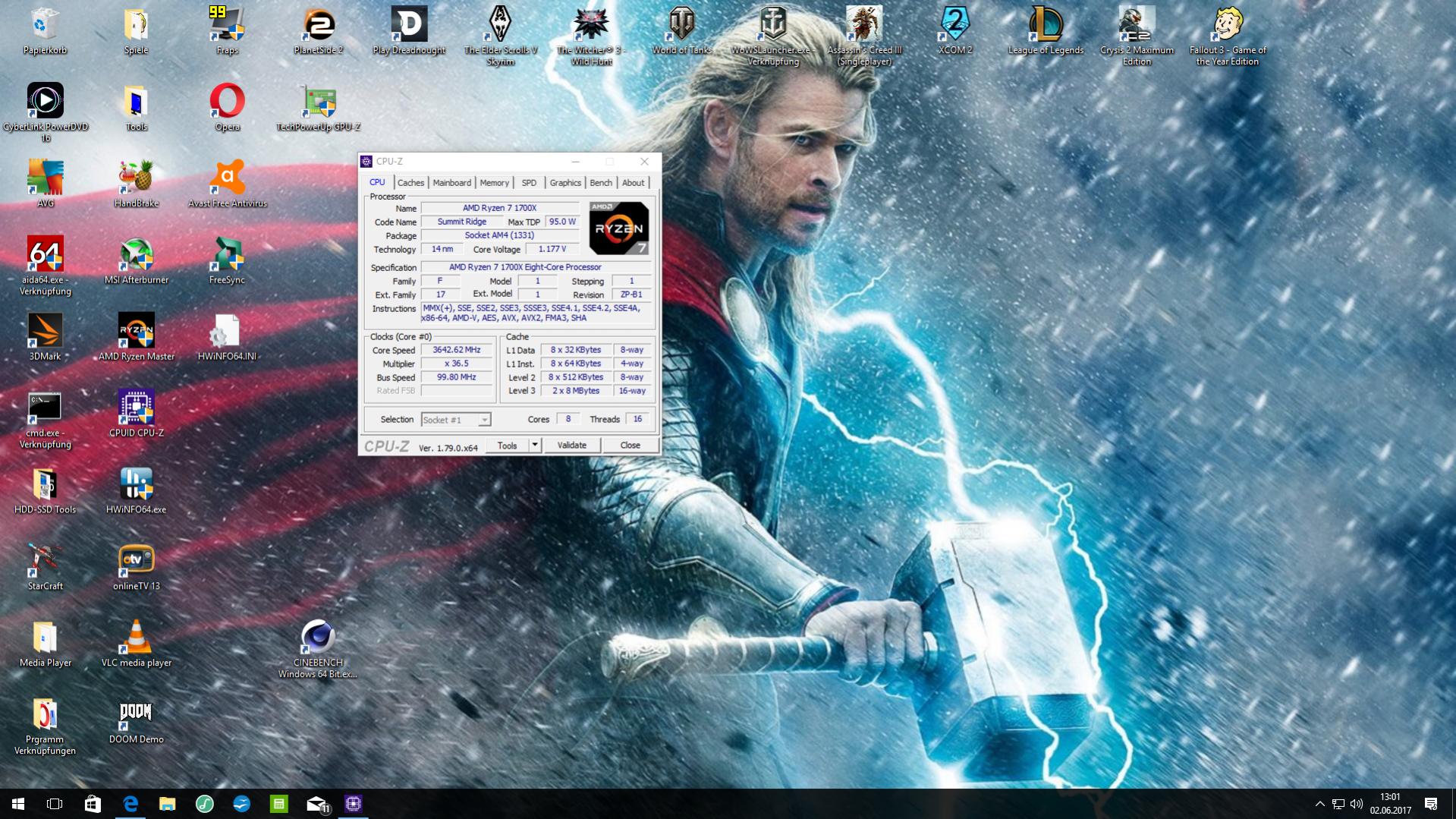Open Microsoft Edge from the taskbar
Screen dimensions: 1456x819
pyautogui.click(x=131, y=804)
